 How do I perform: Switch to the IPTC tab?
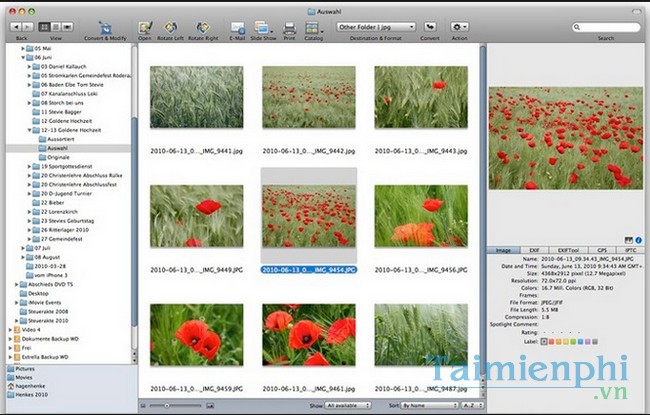coord(631,250)
